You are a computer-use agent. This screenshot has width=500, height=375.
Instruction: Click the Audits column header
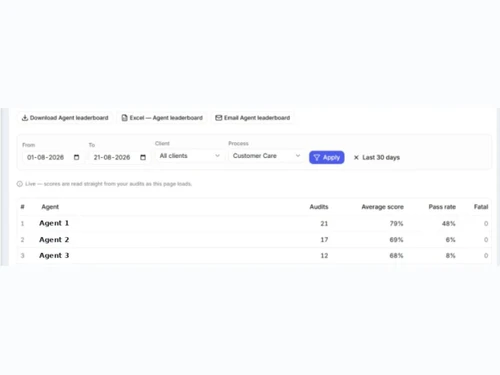click(319, 207)
